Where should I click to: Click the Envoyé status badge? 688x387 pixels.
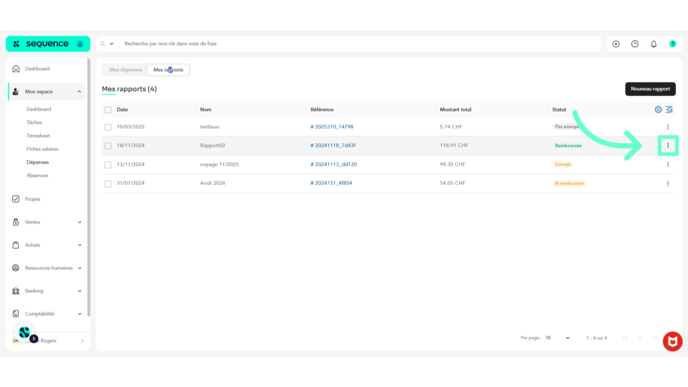point(563,165)
